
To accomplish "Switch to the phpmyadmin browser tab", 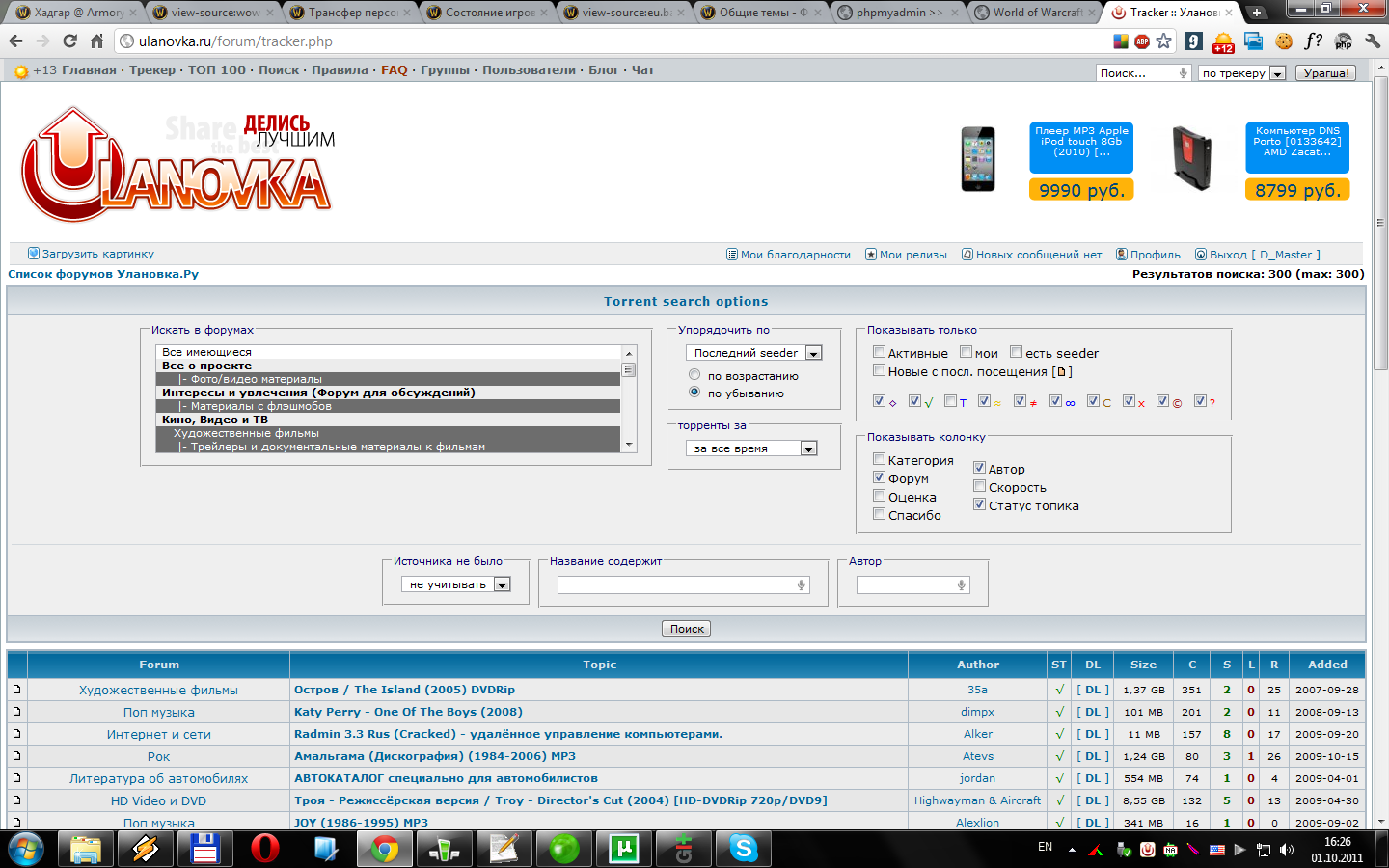I will coord(899,13).
